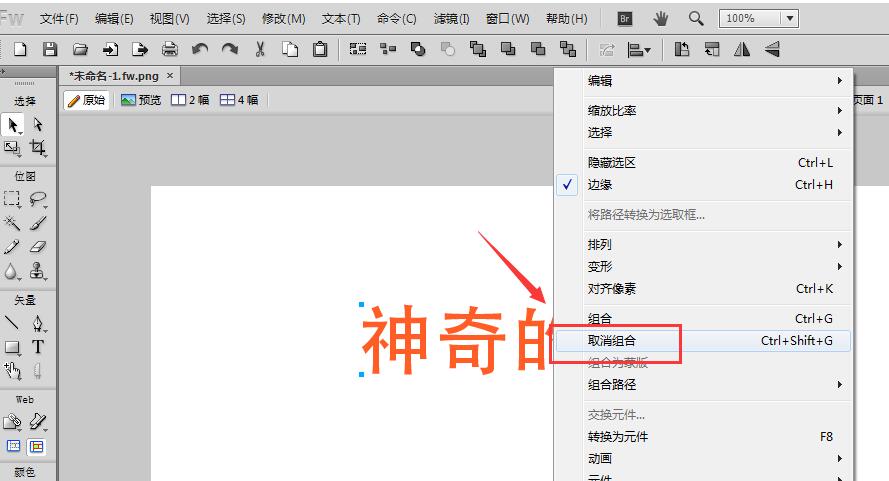Toggle the checked 边缘 menu option
Image resolution: width=889 pixels, height=481 pixels.
702,185
